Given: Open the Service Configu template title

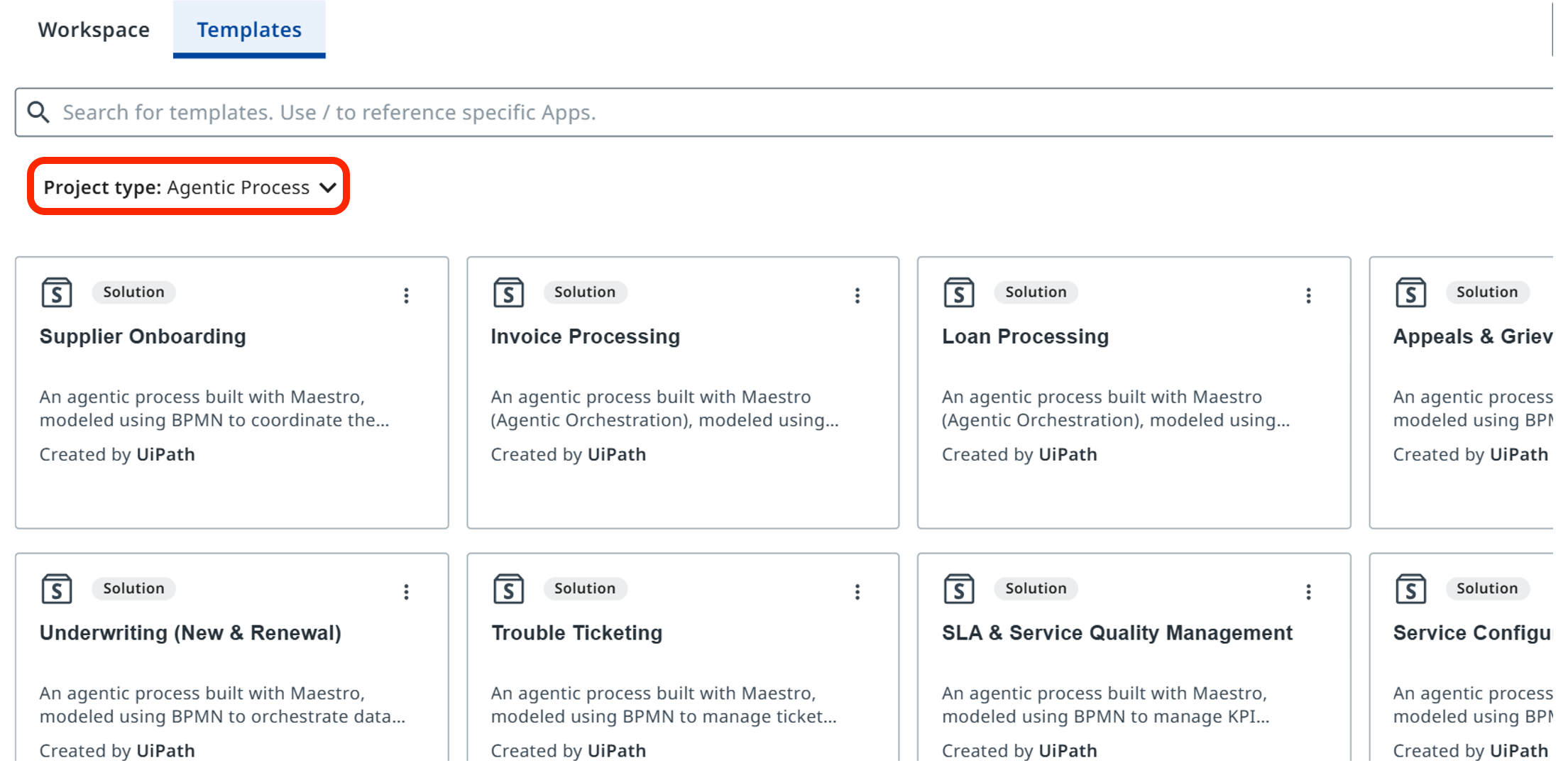Looking at the screenshot, I should tap(1473, 633).
